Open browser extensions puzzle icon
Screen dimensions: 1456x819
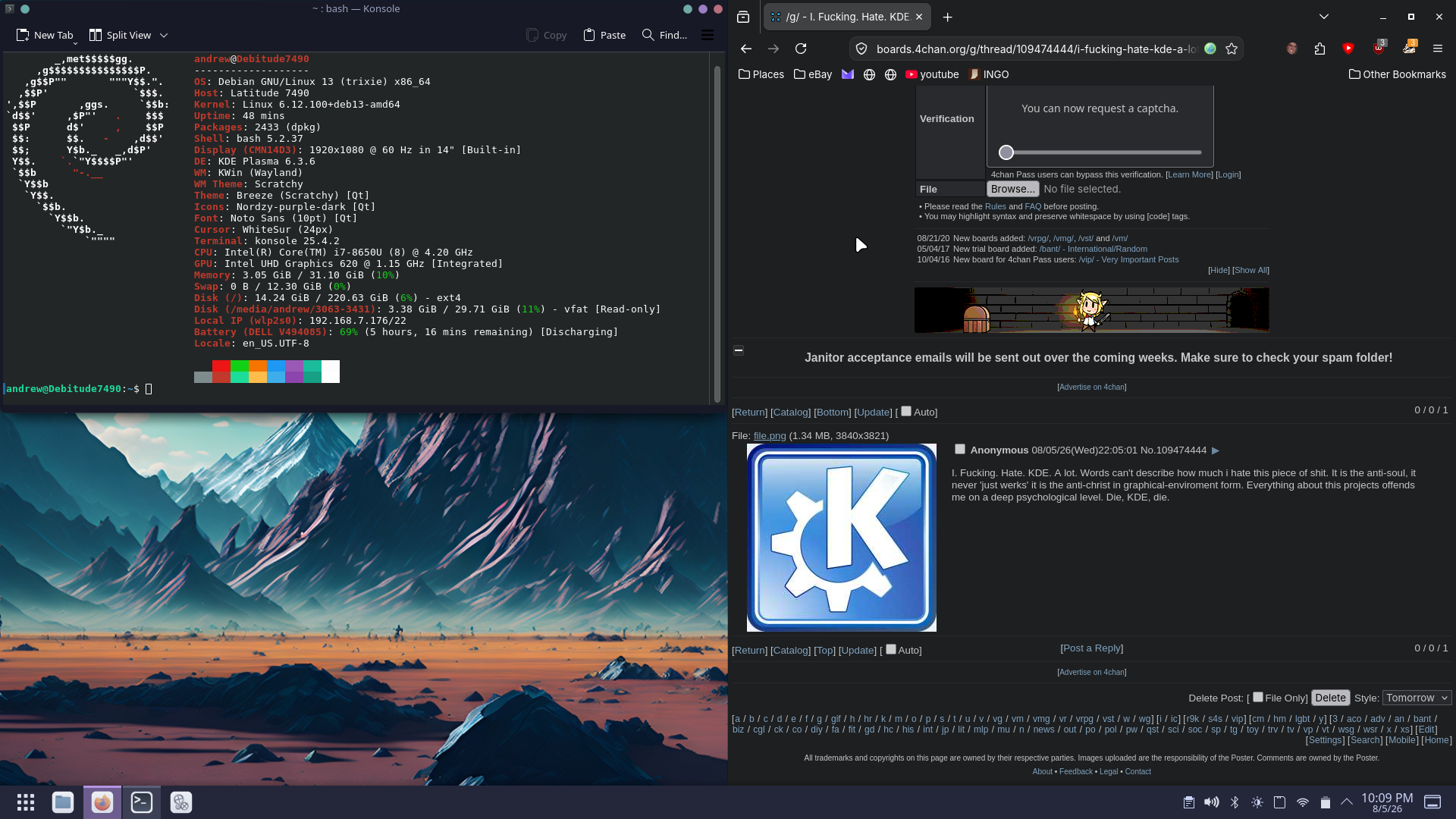click(x=1319, y=49)
